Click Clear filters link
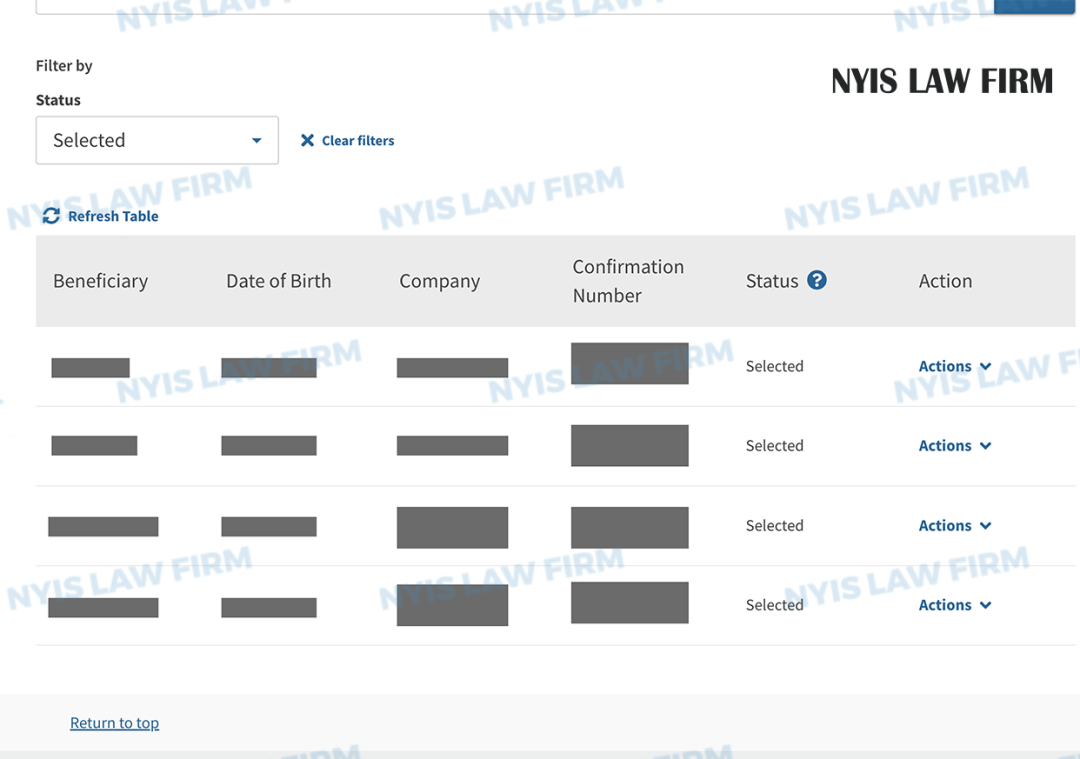The width and height of the screenshot is (1080, 759). tap(348, 141)
